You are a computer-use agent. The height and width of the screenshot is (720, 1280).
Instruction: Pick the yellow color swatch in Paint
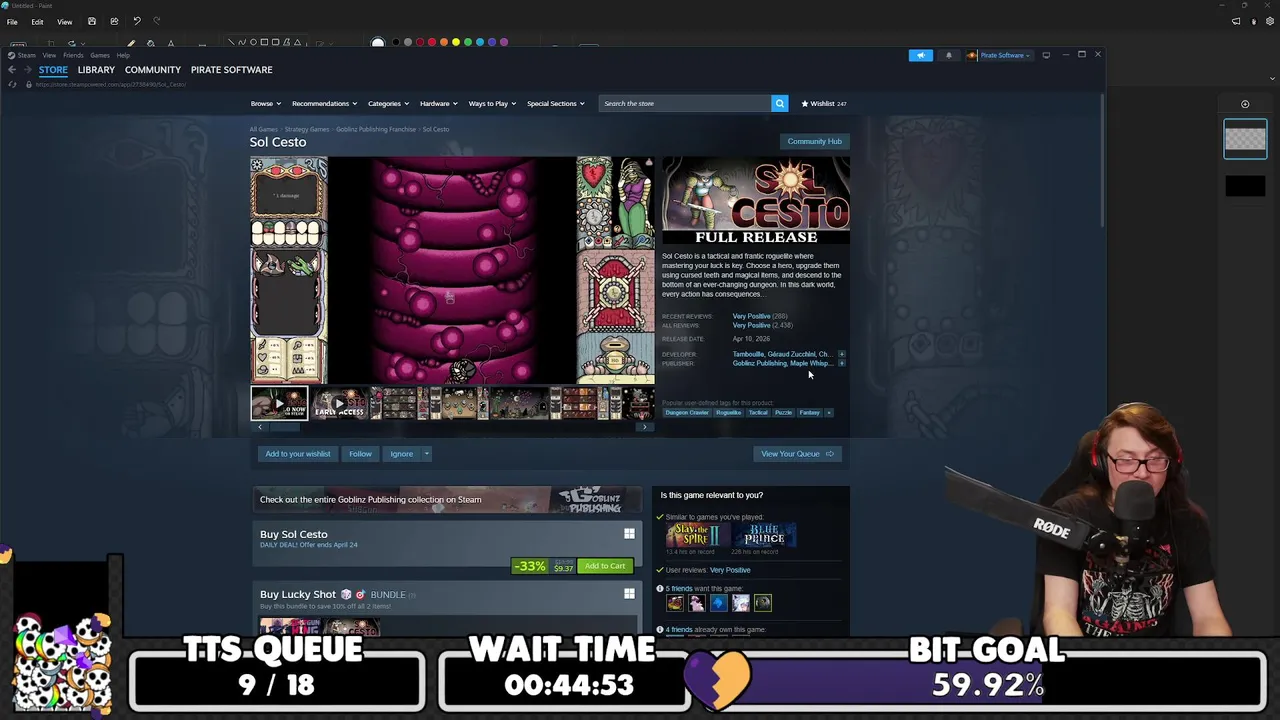point(456,43)
